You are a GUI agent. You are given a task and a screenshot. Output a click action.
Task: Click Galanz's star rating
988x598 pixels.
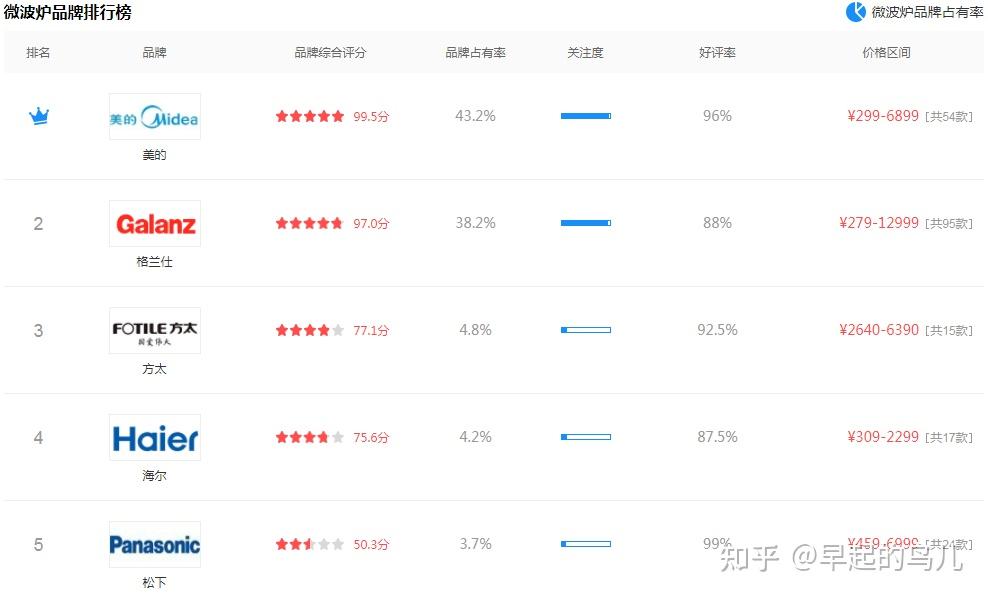pyautogui.click(x=310, y=223)
